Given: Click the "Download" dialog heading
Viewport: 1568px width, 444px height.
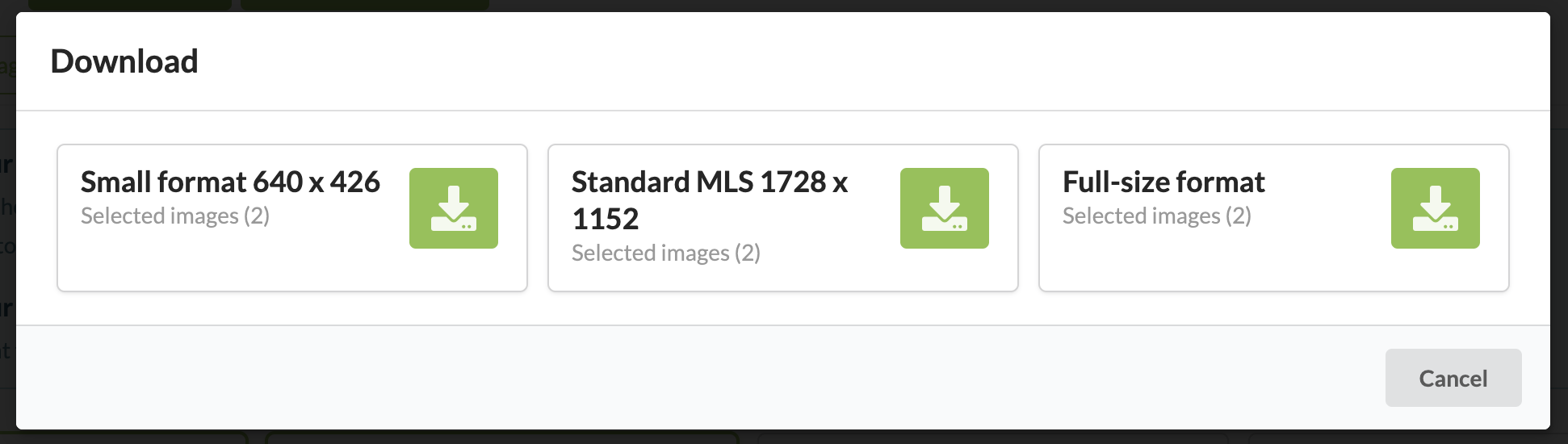Looking at the screenshot, I should (x=124, y=61).
